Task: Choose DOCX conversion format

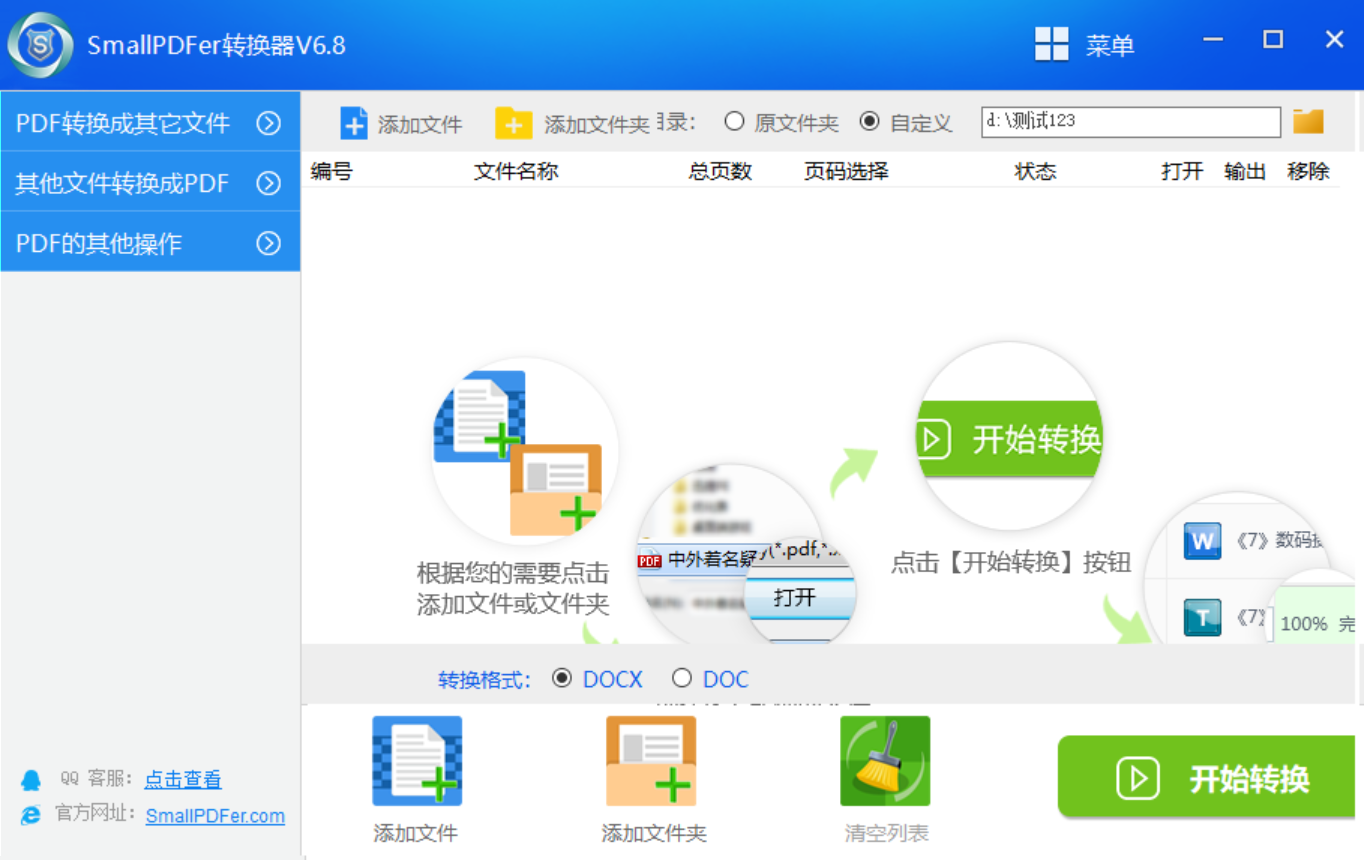Action: coord(597,679)
